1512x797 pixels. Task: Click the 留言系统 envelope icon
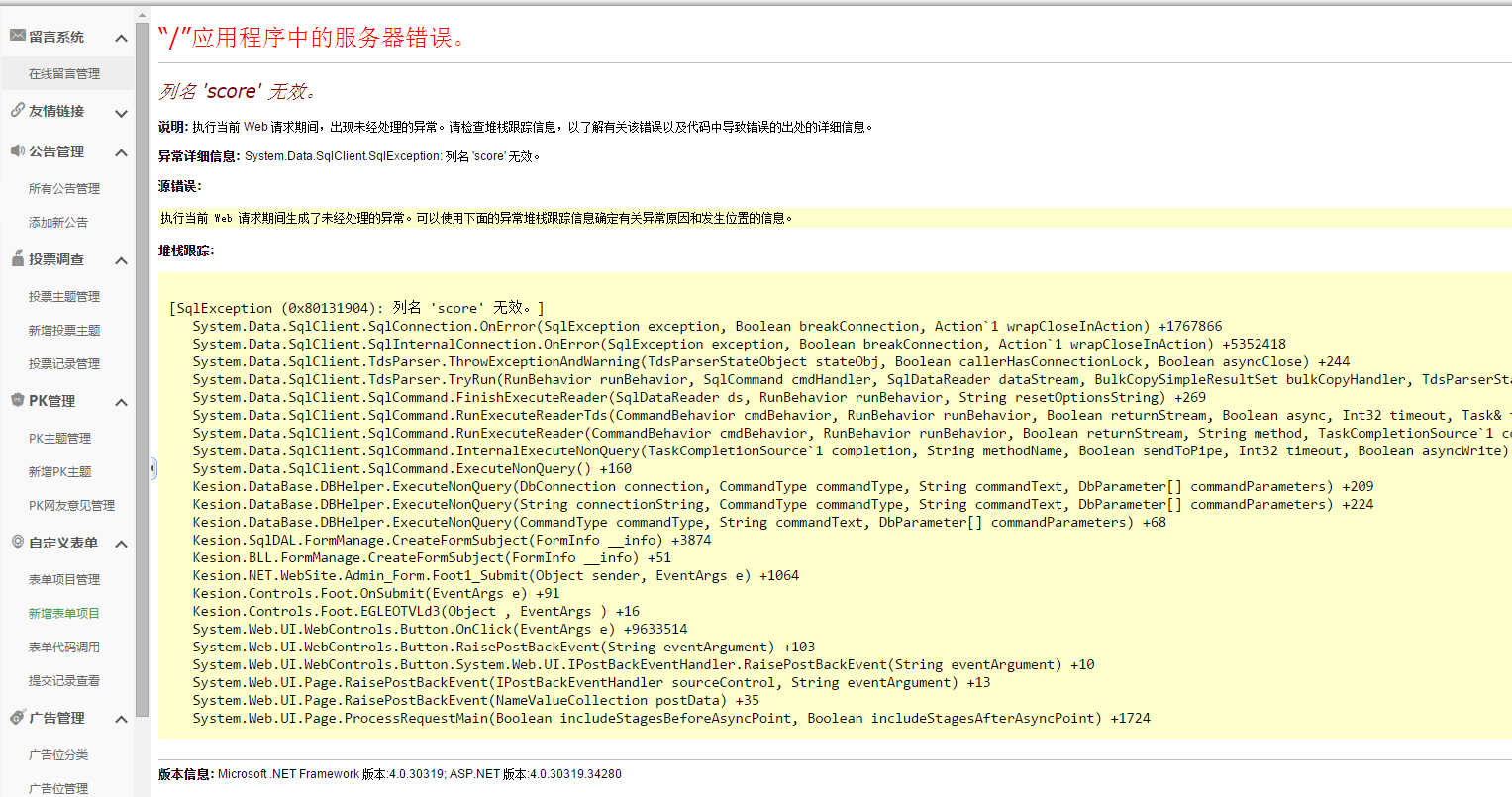[18, 36]
